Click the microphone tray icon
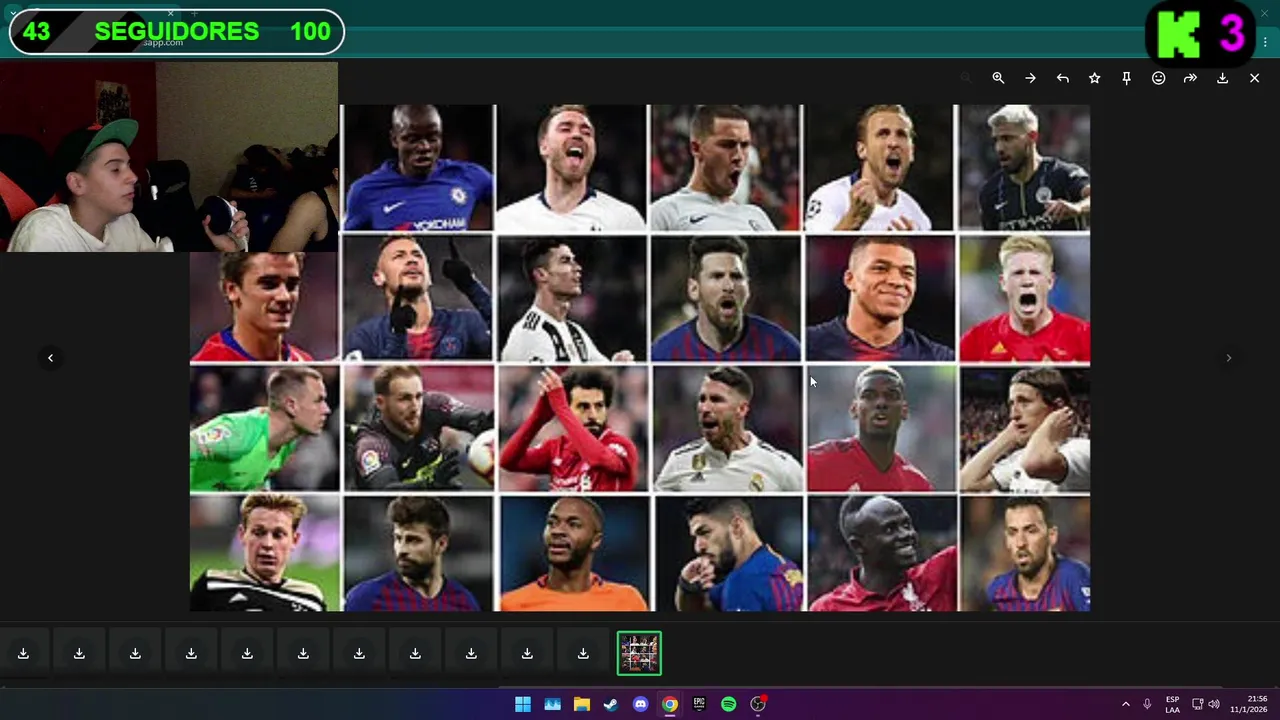This screenshot has height=720, width=1280. click(x=1147, y=705)
